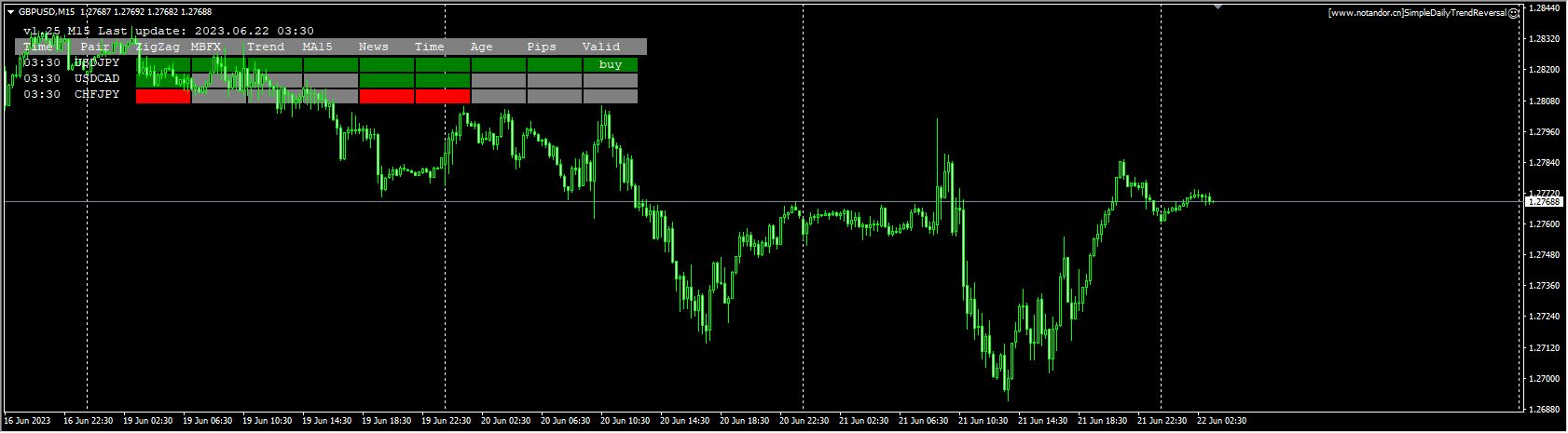Select the Trend column header
Viewport: 1568px width, 433px height.
tap(266, 47)
